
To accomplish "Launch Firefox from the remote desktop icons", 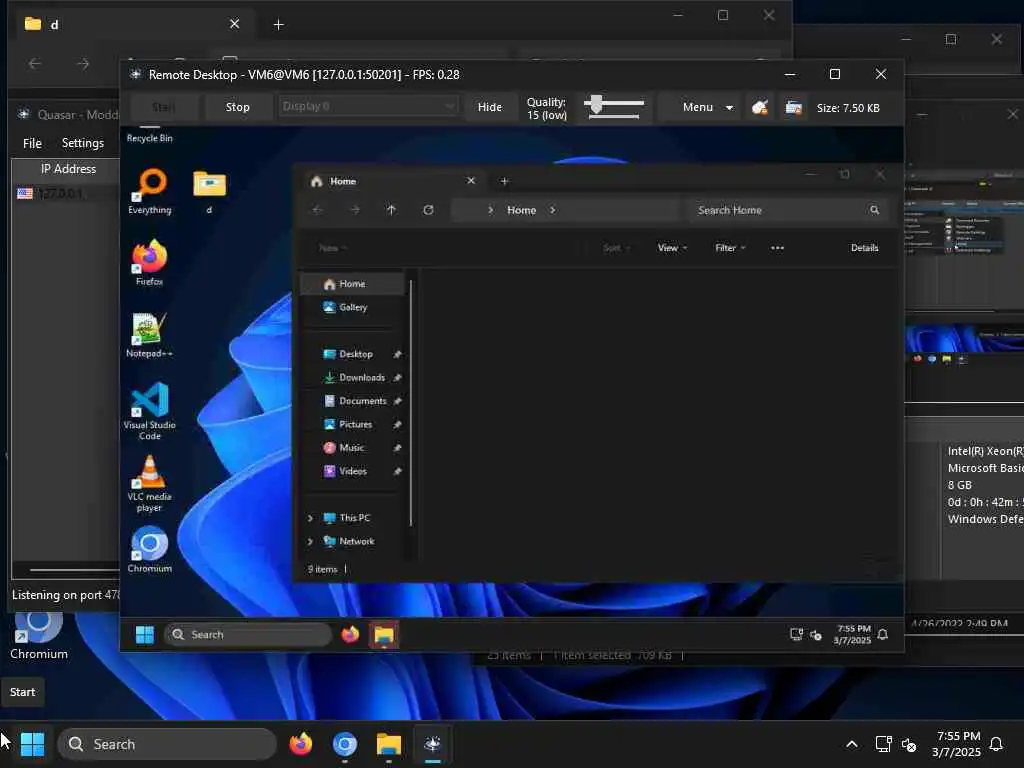I will (x=150, y=263).
